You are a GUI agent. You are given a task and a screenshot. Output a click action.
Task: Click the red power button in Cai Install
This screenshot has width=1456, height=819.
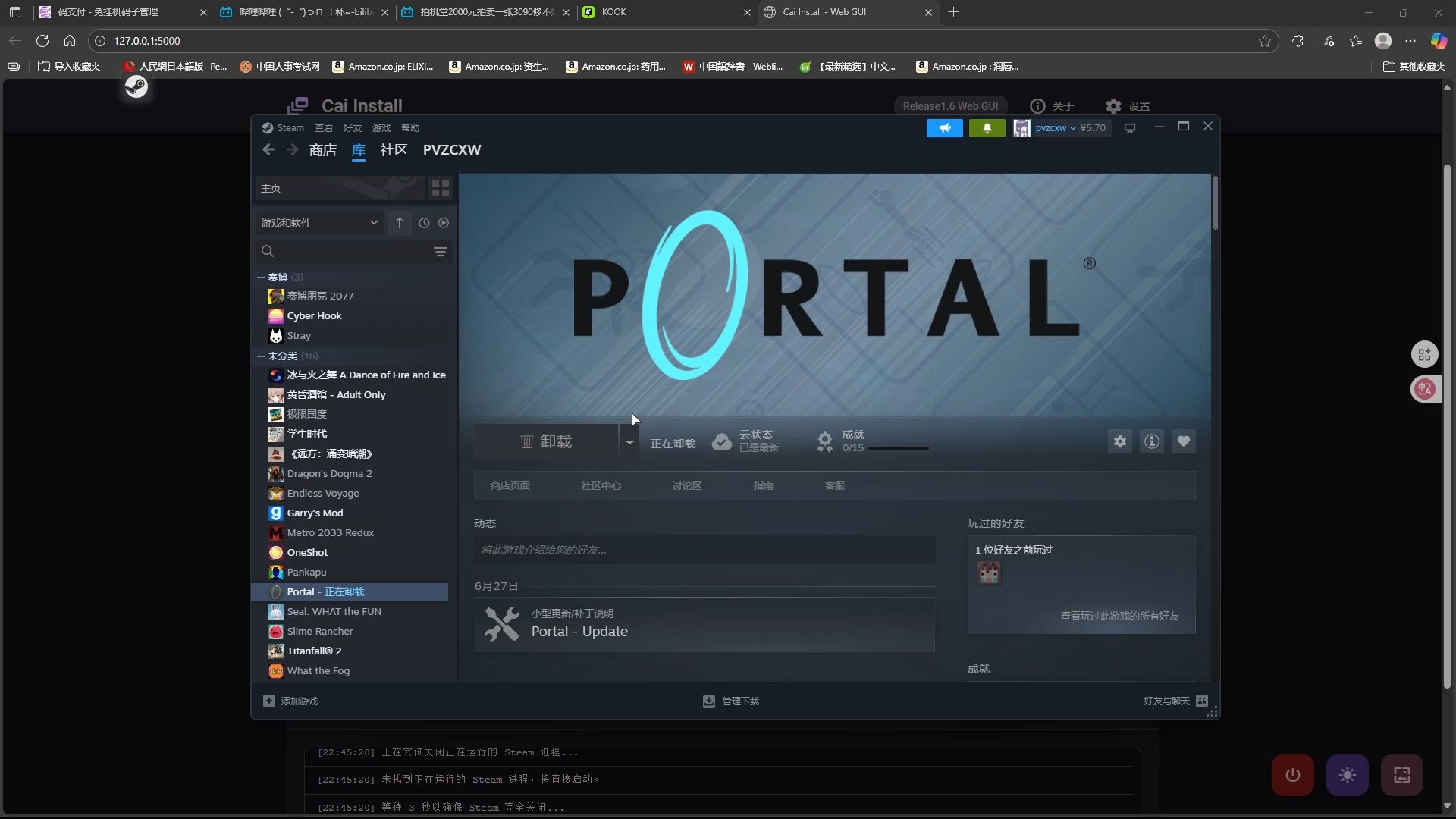[1293, 775]
